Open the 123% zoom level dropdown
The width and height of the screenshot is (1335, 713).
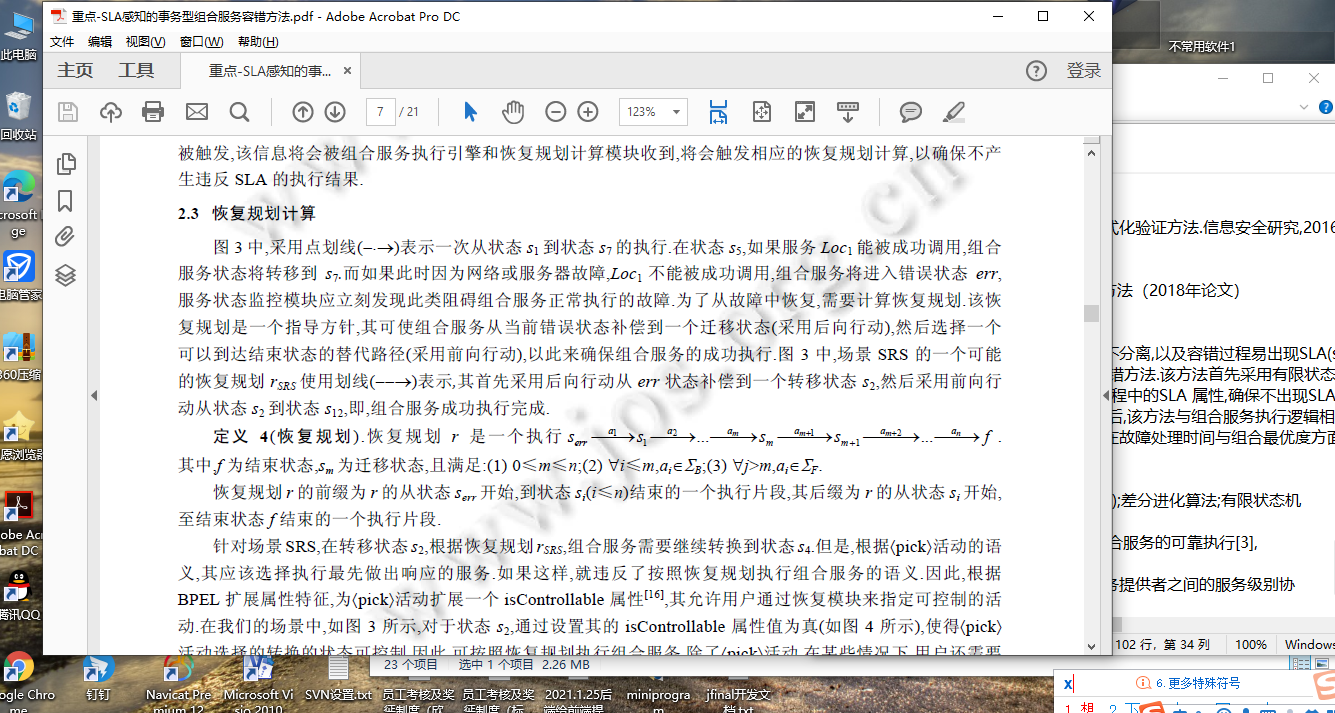(653, 112)
